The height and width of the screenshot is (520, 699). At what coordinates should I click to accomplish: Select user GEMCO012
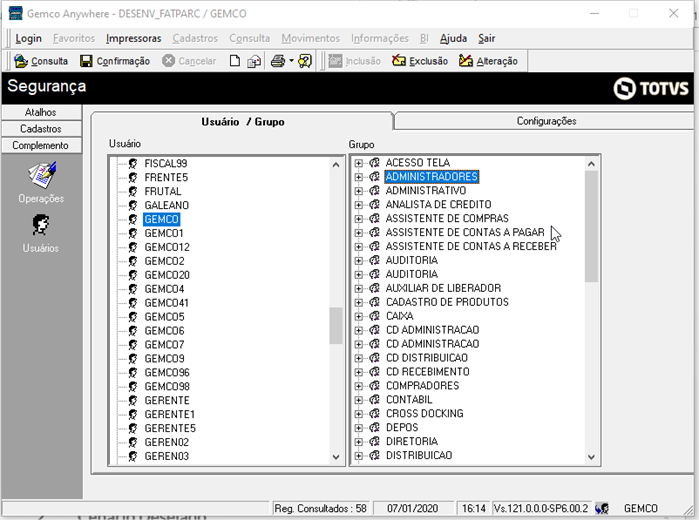tap(167, 247)
